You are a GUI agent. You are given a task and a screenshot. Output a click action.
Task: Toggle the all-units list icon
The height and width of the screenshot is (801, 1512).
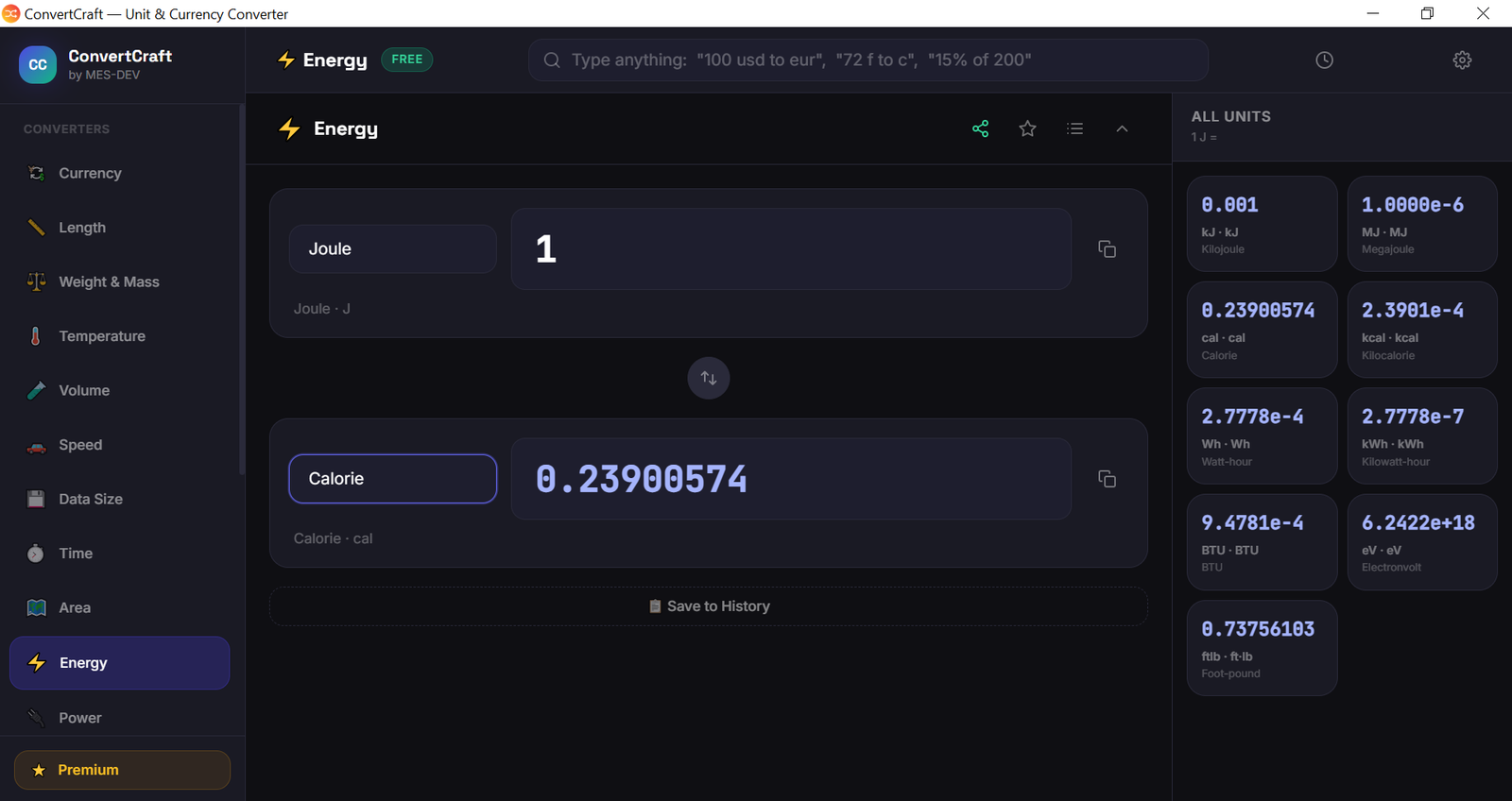pos(1075,128)
